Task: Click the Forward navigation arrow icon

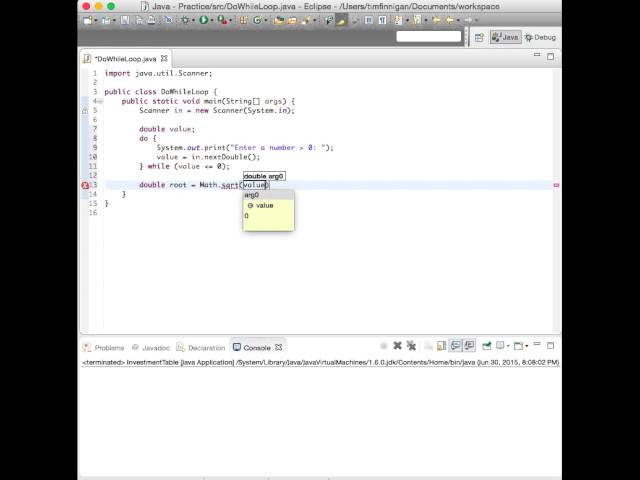Action: point(468,20)
